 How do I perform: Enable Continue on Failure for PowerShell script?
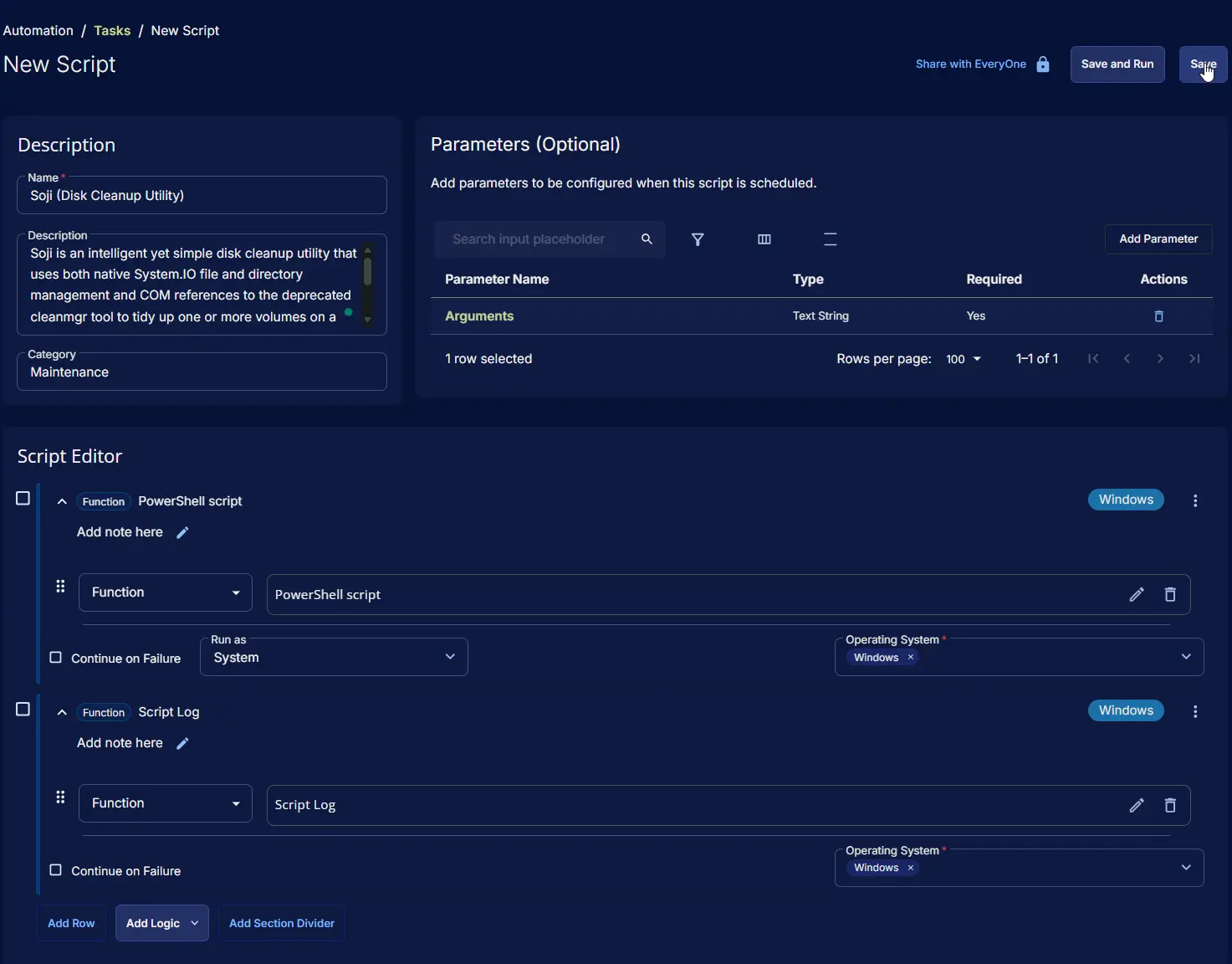click(56, 658)
